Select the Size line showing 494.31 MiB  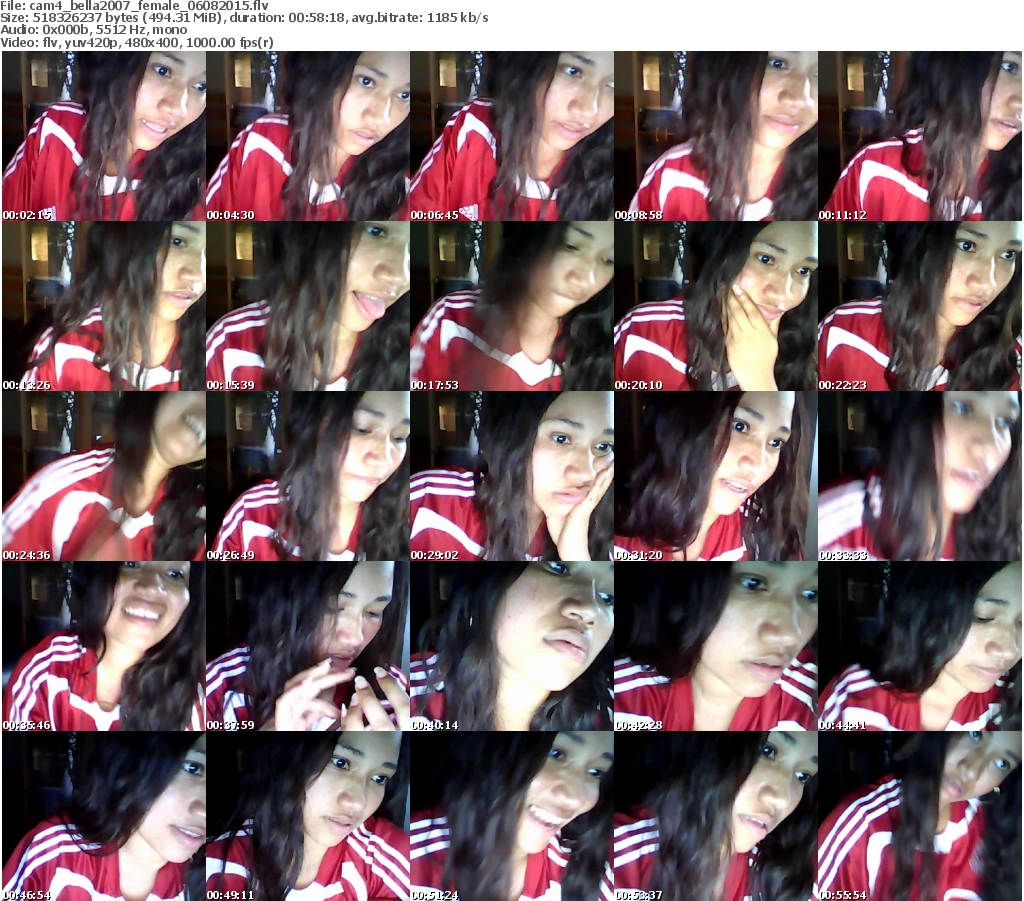pyautogui.click(x=244, y=18)
